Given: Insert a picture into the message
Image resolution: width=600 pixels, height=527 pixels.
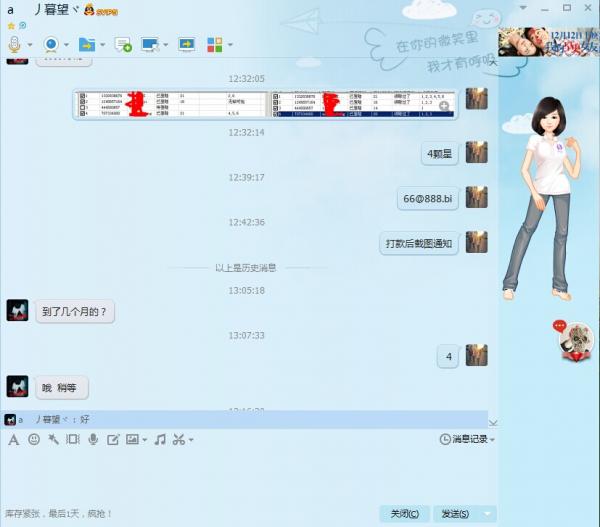Looking at the screenshot, I should (132, 439).
